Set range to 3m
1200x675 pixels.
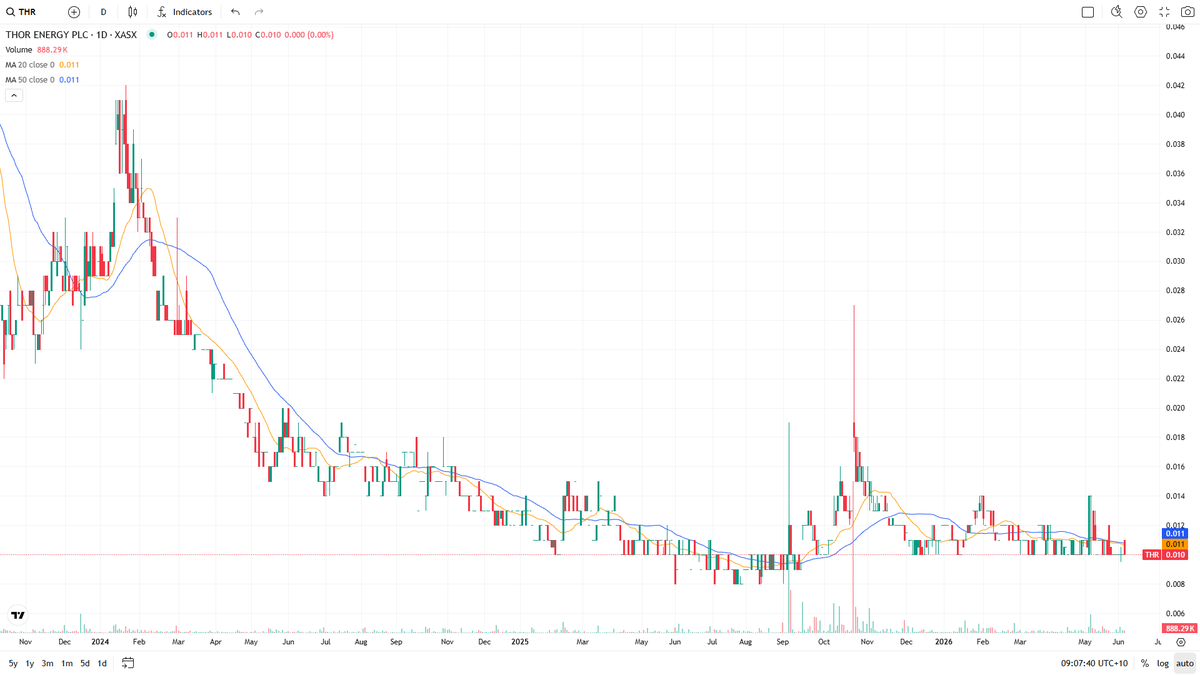click(x=48, y=663)
